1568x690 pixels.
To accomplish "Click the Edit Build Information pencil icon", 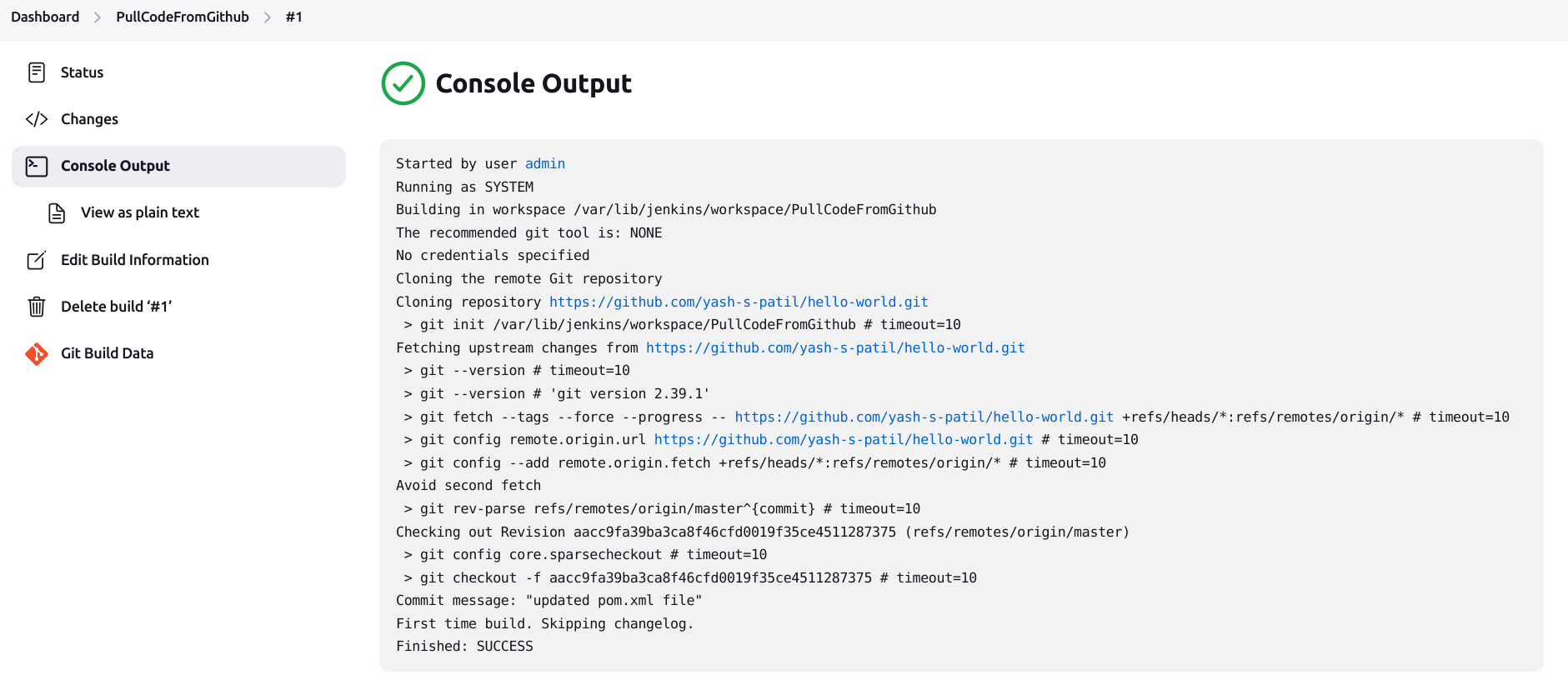I will [37, 260].
